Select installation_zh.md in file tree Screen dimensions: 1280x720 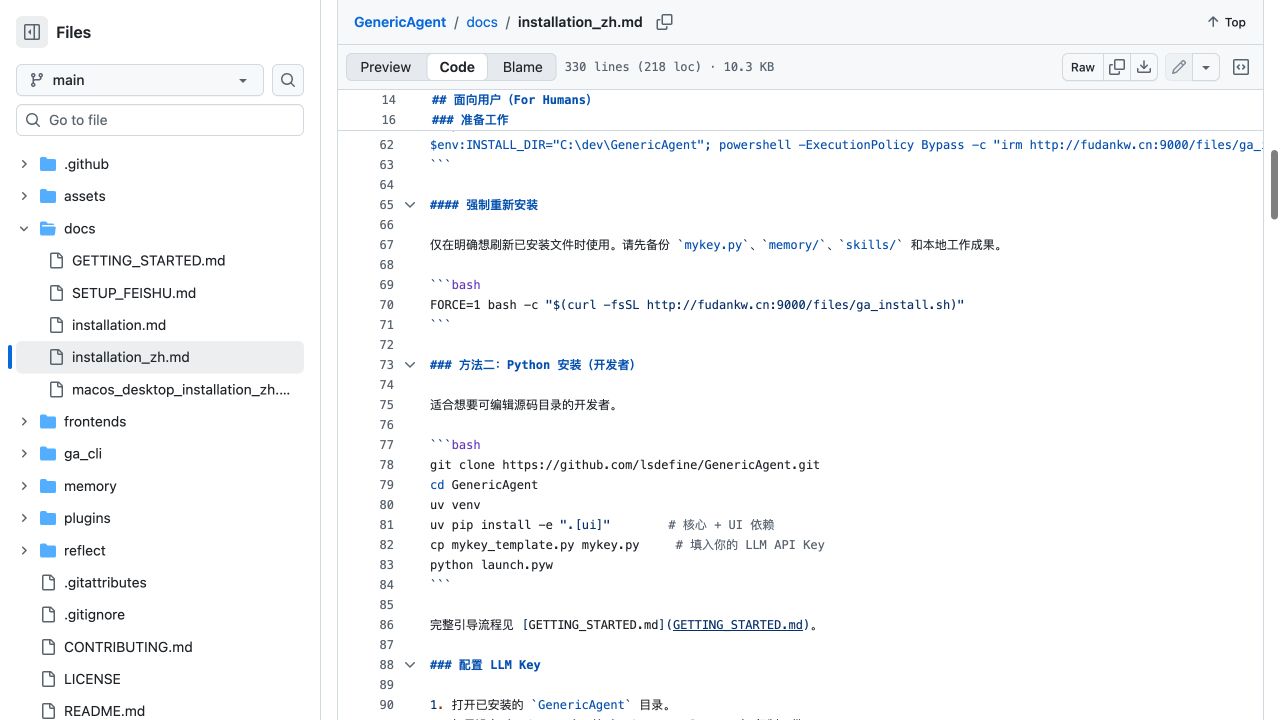click(160, 357)
